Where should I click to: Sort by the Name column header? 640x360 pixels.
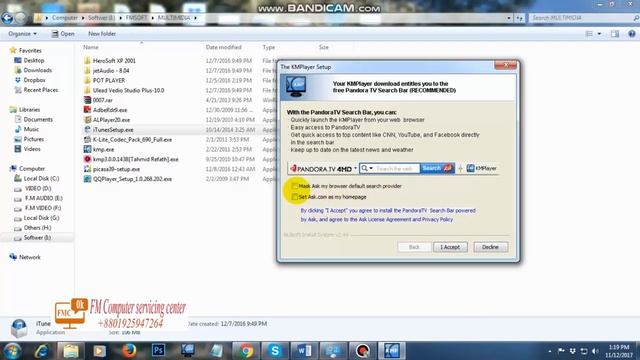coord(91,47)
